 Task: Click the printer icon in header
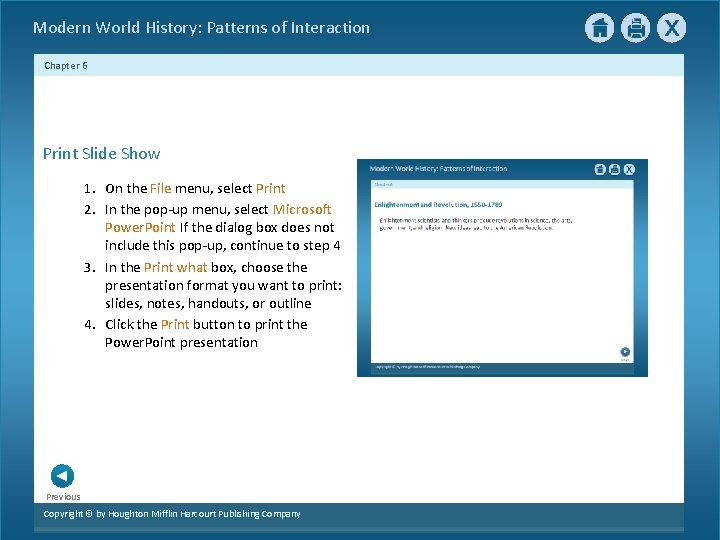pos(636,28)
